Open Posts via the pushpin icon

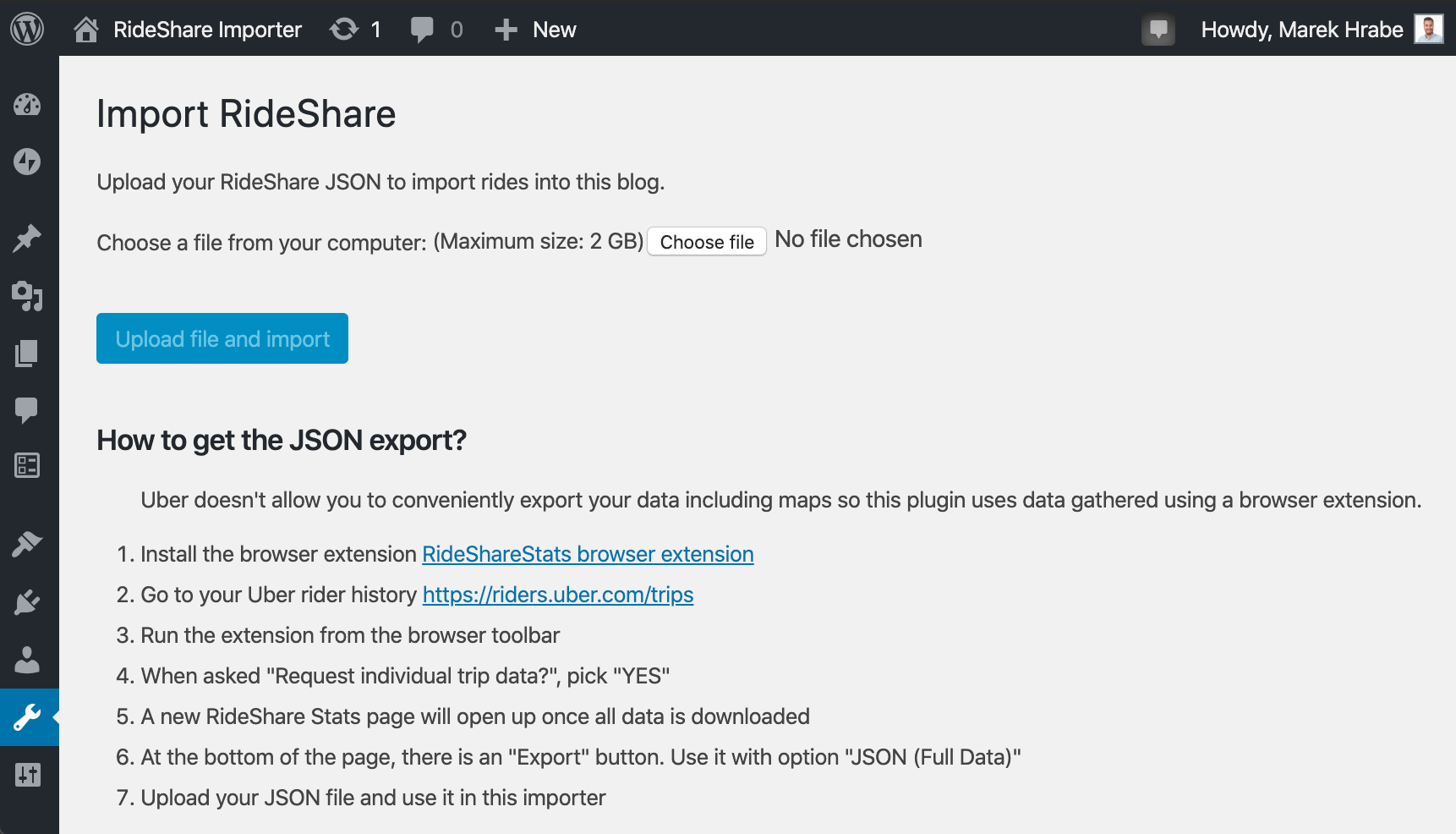(x=27, y=239)
